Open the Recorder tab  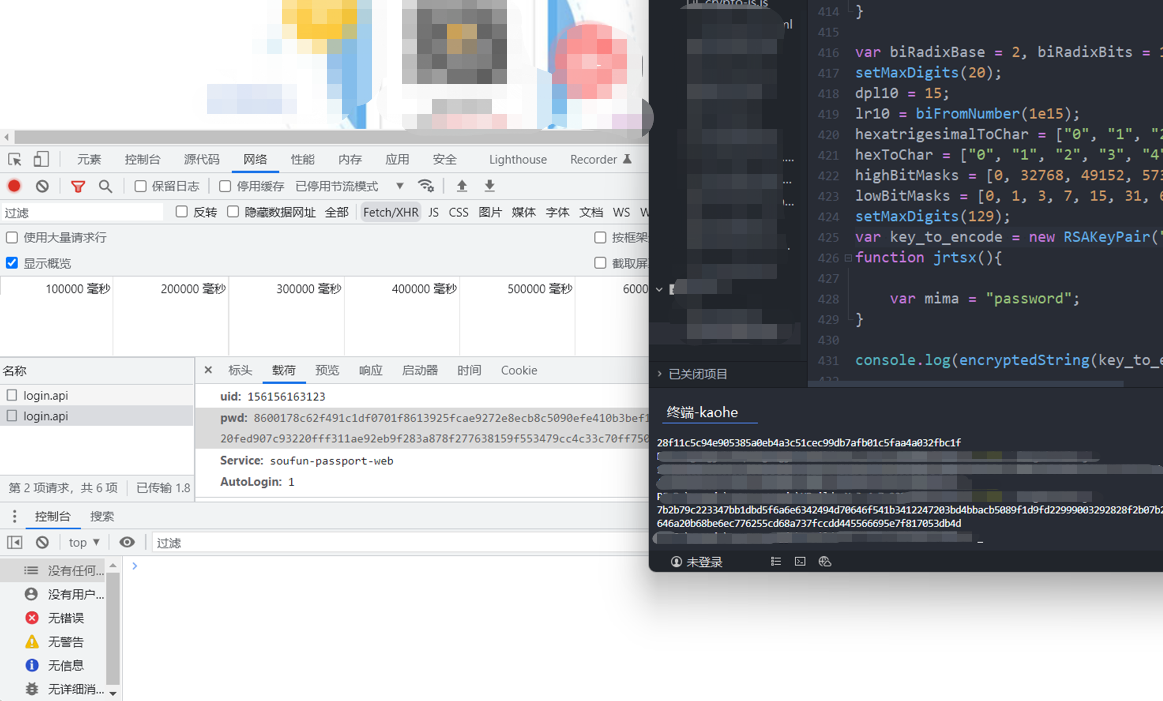coord(600,159)
